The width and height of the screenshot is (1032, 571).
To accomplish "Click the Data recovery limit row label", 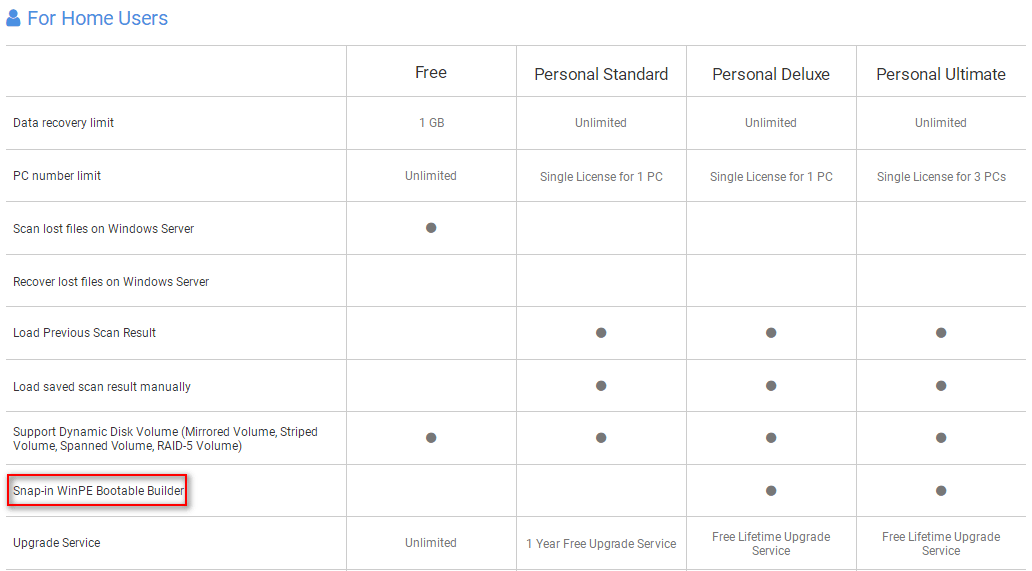I will (63, 123).
